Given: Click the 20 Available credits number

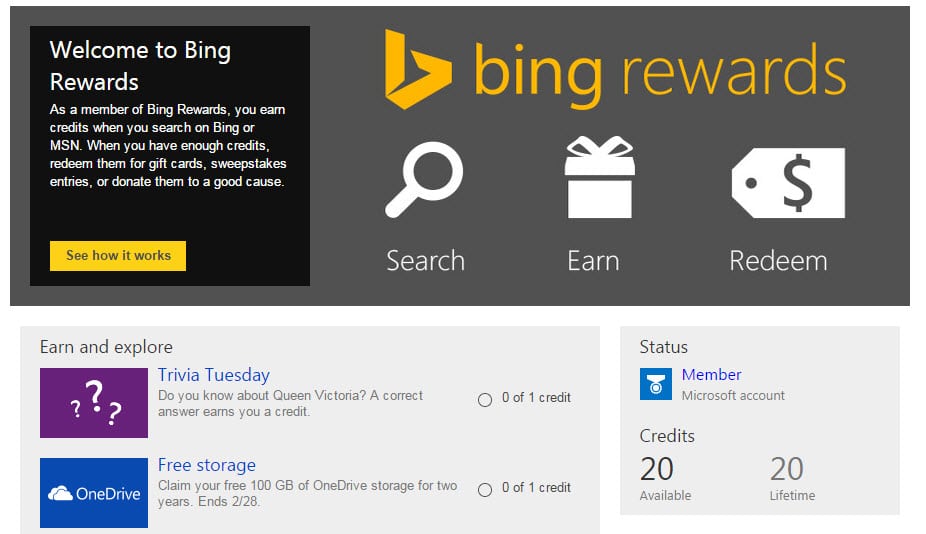Looking at the screenshot, I should point(657,468).
